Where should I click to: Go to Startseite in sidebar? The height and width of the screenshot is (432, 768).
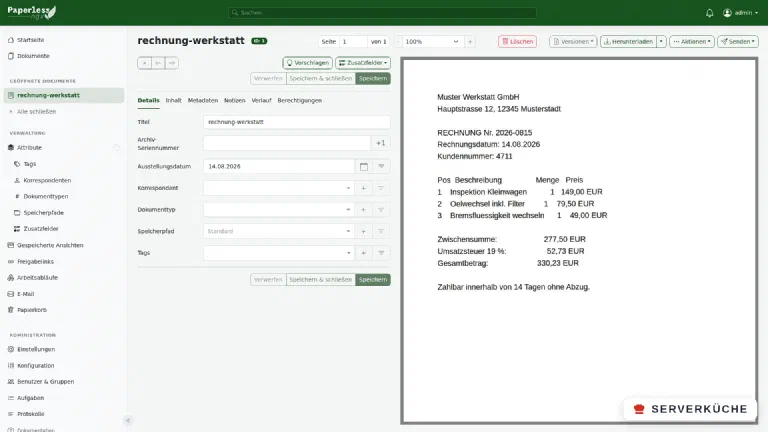(x=30, y=40)
